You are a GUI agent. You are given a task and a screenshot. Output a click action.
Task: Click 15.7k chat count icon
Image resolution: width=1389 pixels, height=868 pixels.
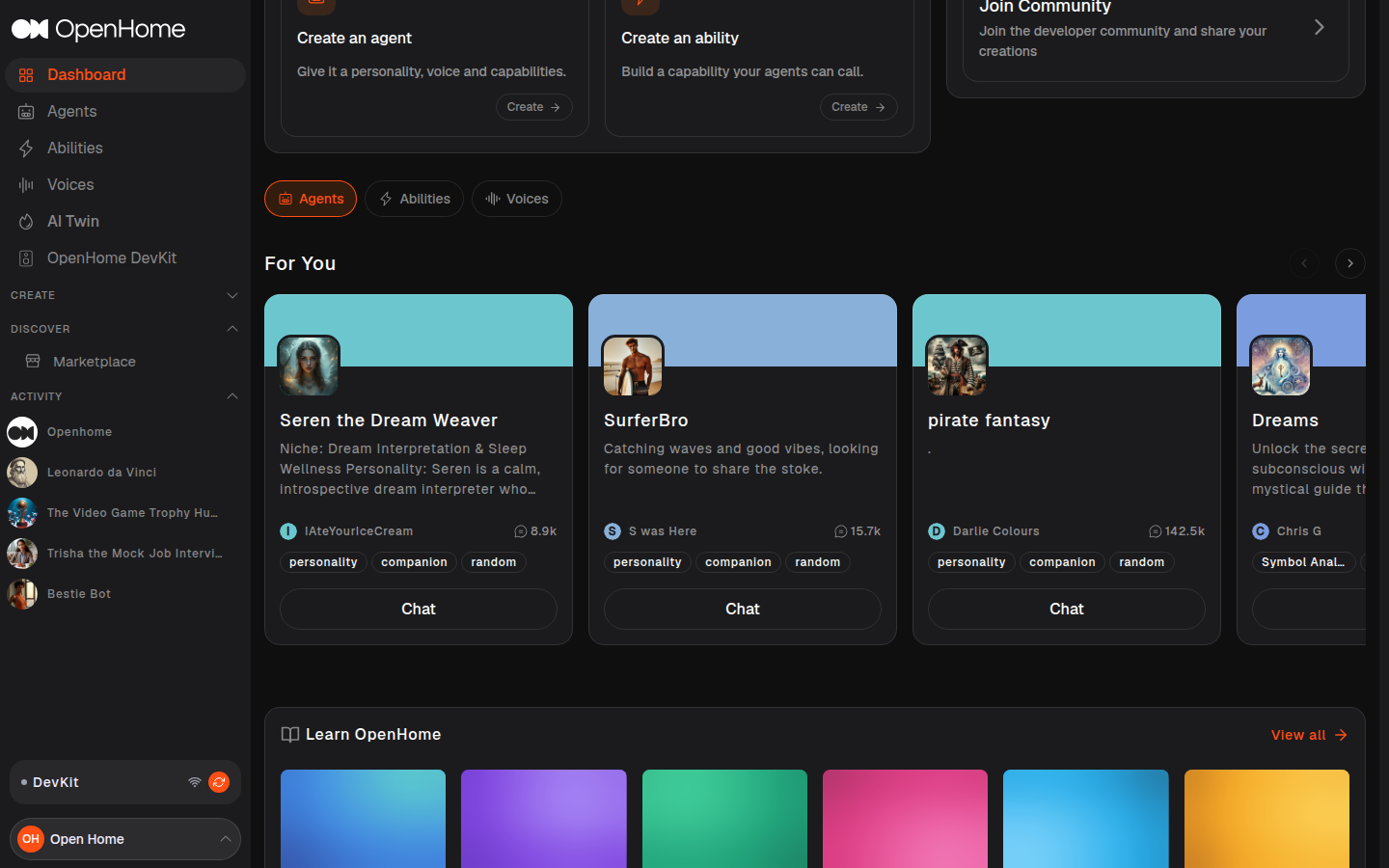[840, 531]
